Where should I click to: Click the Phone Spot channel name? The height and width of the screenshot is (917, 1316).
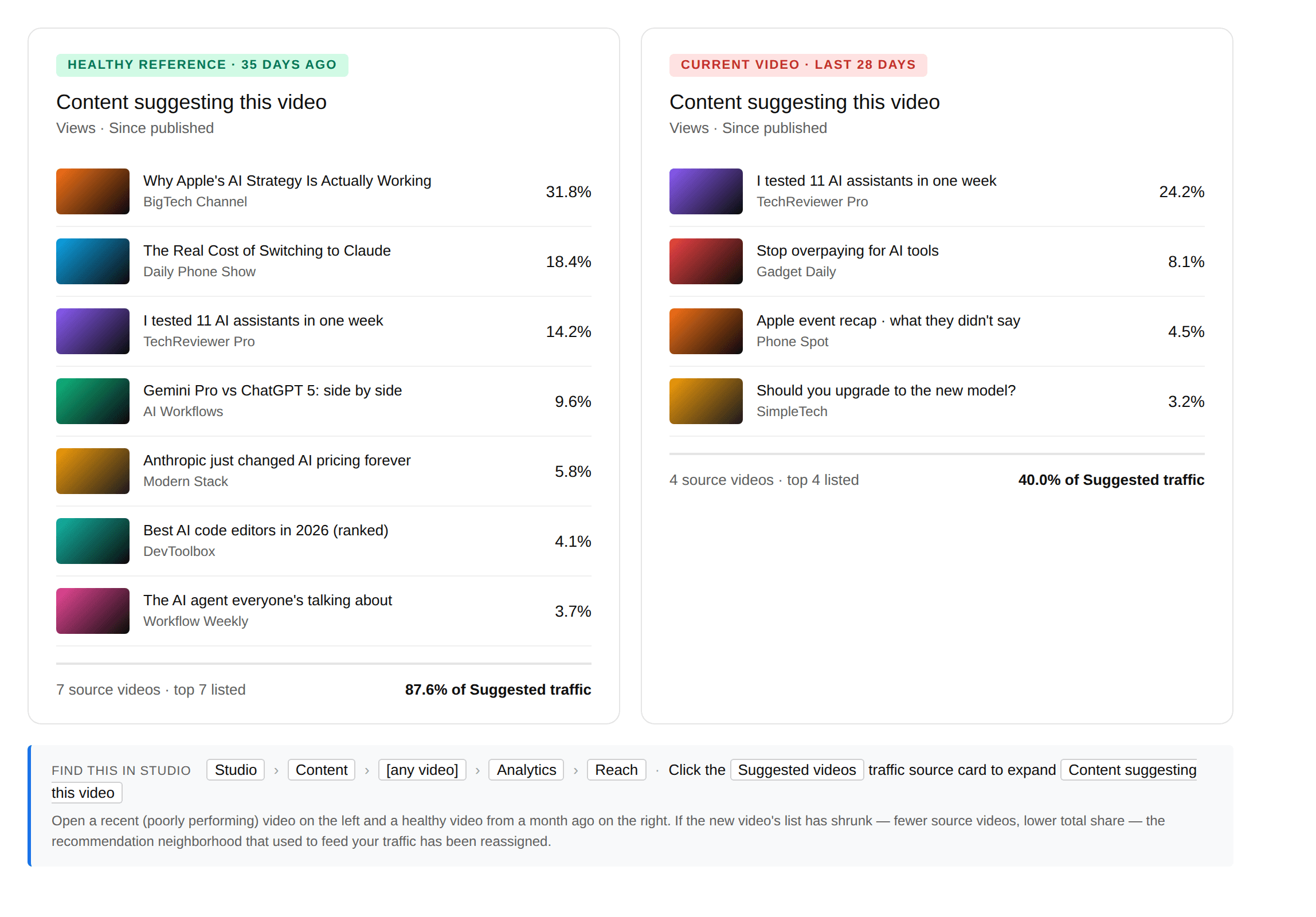pyautogui.click(x=793, y=342)
